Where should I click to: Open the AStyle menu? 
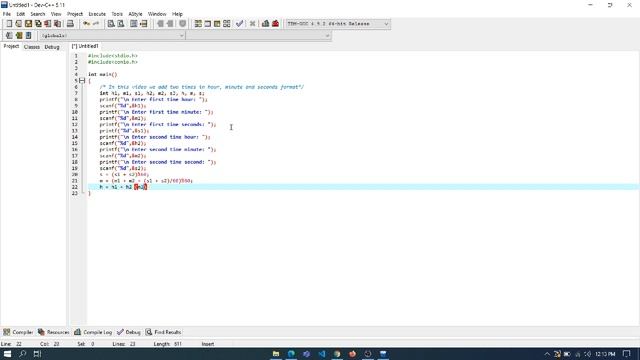tap(136, 14)
